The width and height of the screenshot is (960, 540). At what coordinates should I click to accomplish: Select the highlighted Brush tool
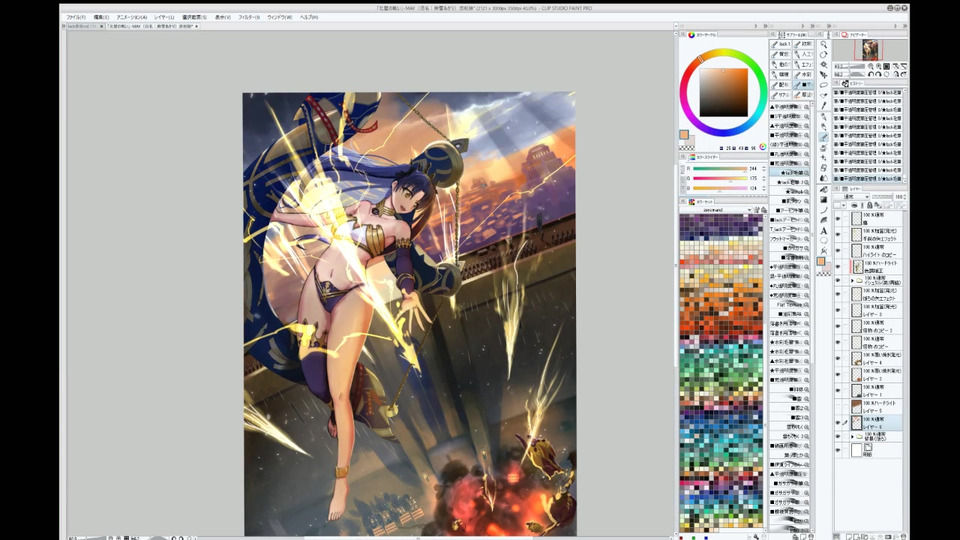tap(824, 137)
